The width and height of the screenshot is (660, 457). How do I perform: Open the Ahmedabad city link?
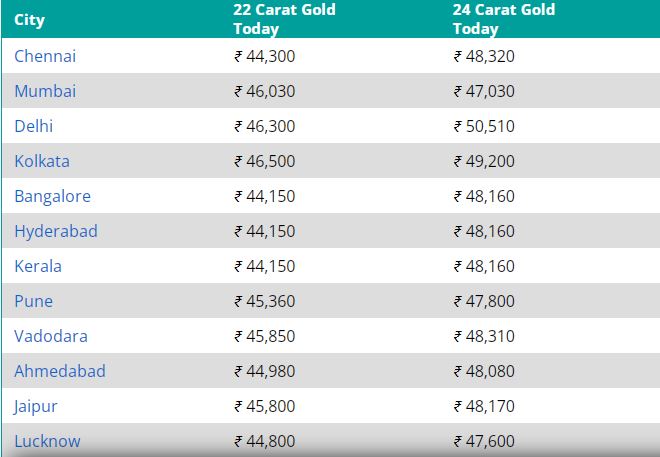click(60, 371)
